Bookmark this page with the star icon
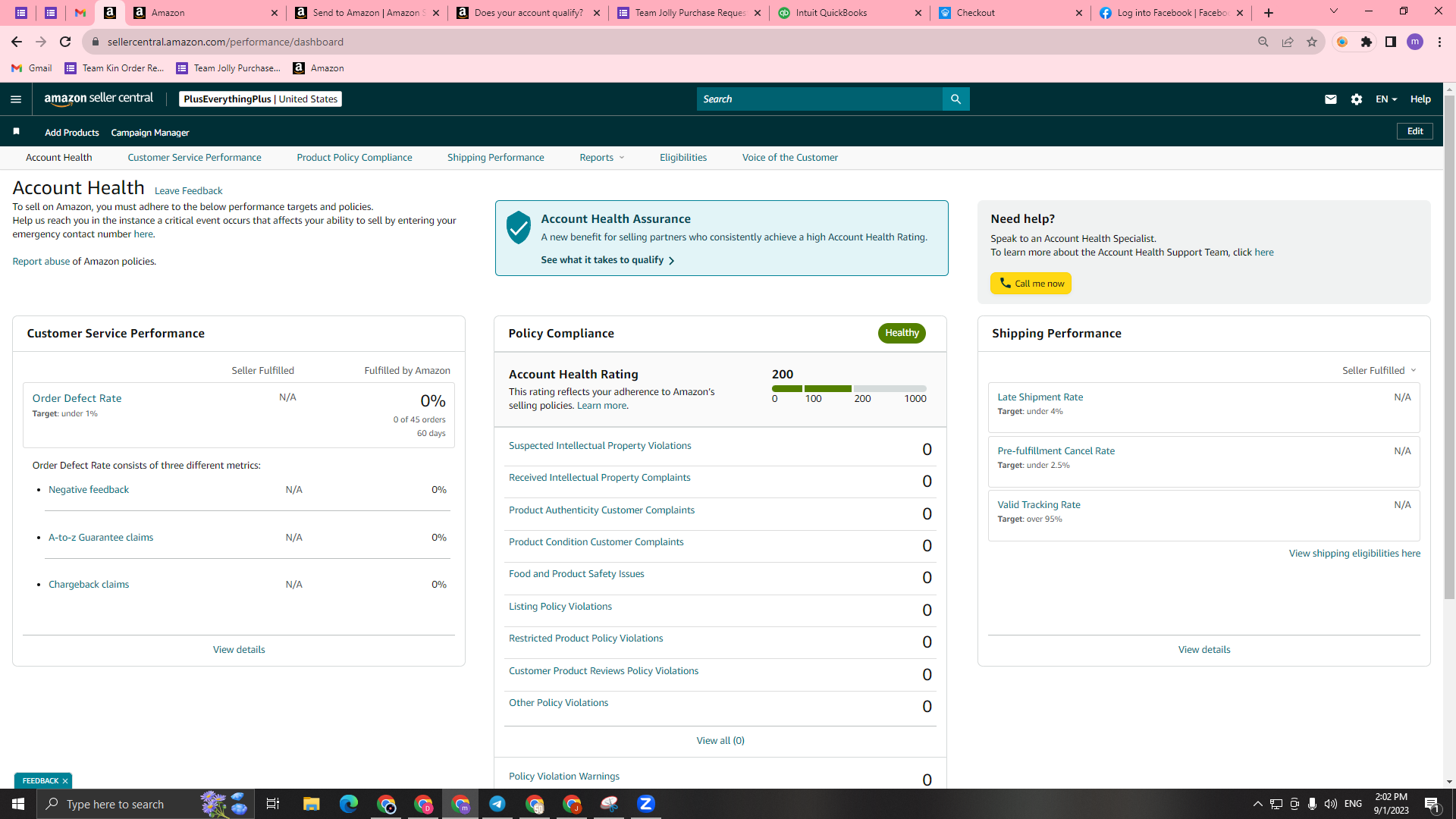1456x819 pixels. [1312, 42]
